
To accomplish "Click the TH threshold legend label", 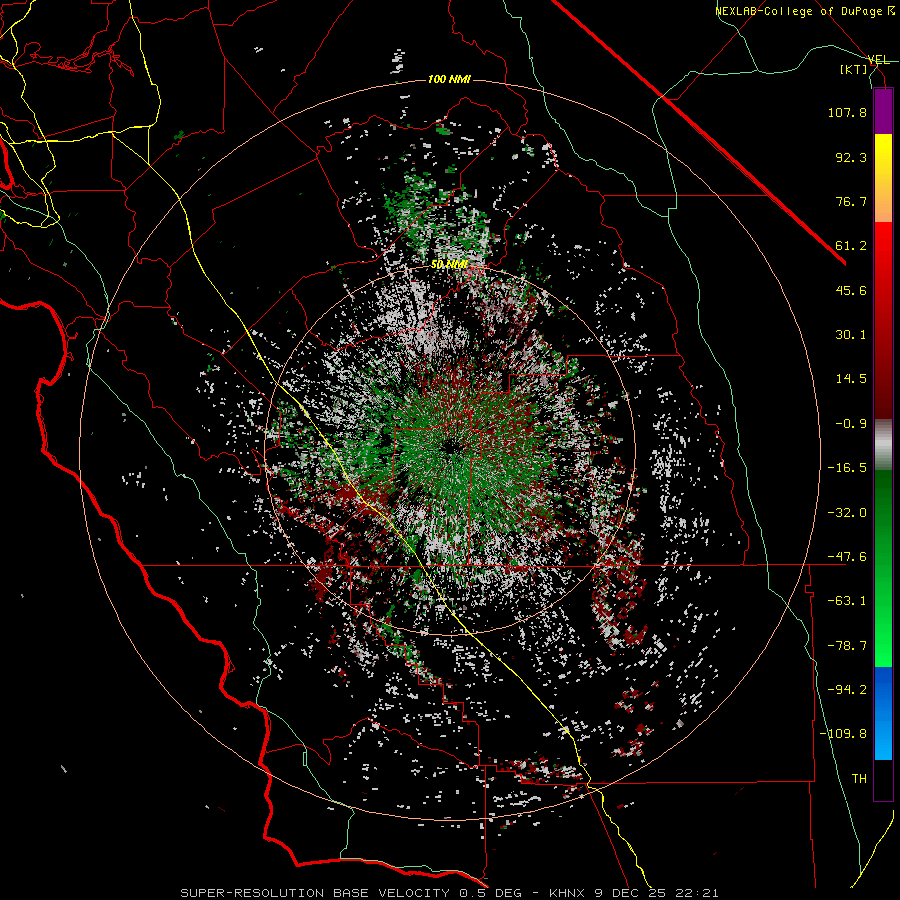I will [x=859, y=779].
